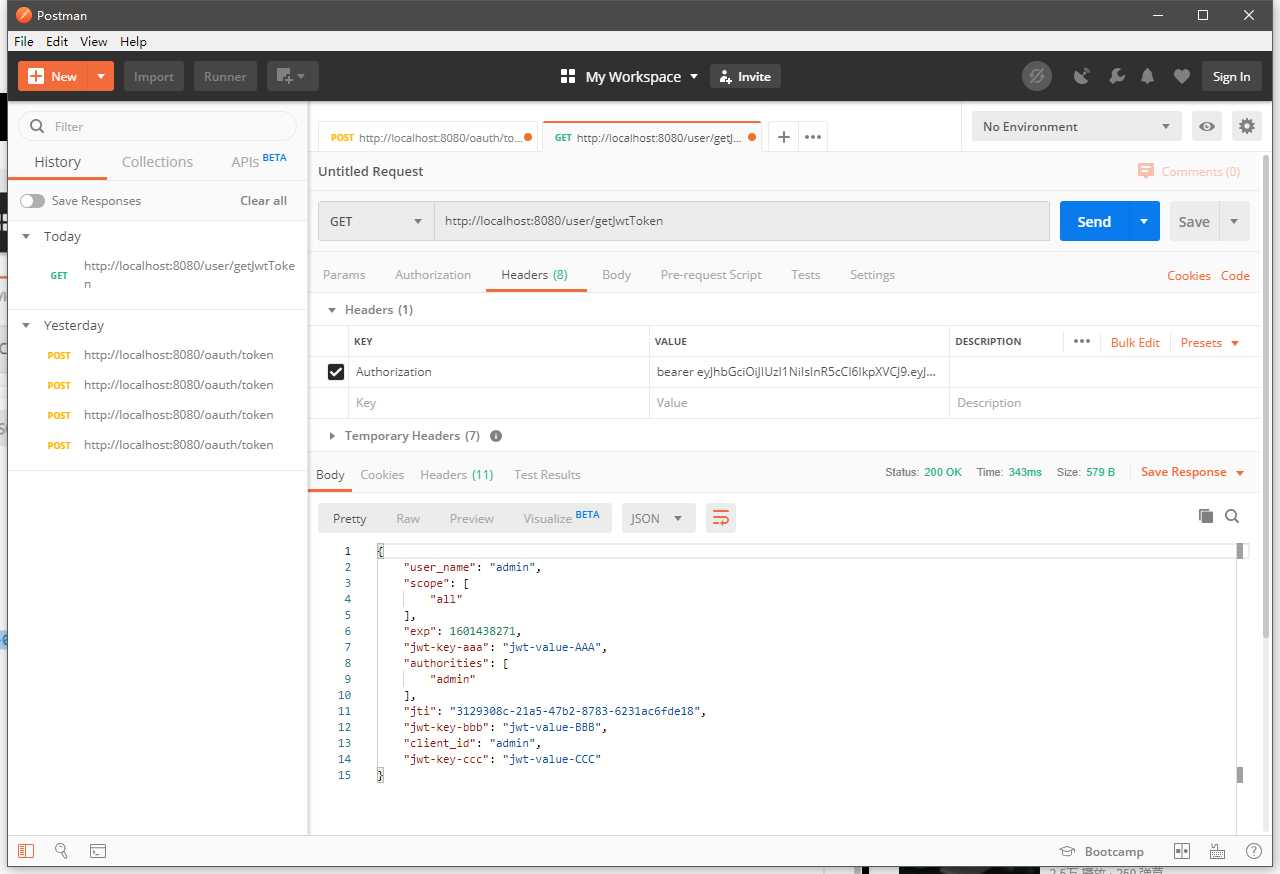This screenshot has height=874, width=1280.
Task: Click the Sign In button
Action: (1231, 76)
